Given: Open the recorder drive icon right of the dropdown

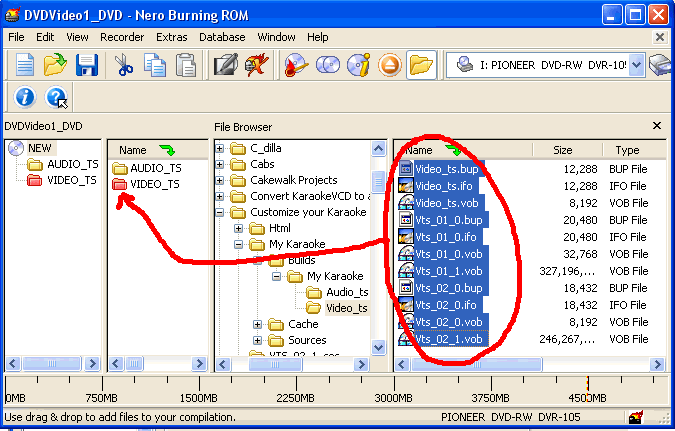Looking at the screenshot, I should click(x=661, y=65).
